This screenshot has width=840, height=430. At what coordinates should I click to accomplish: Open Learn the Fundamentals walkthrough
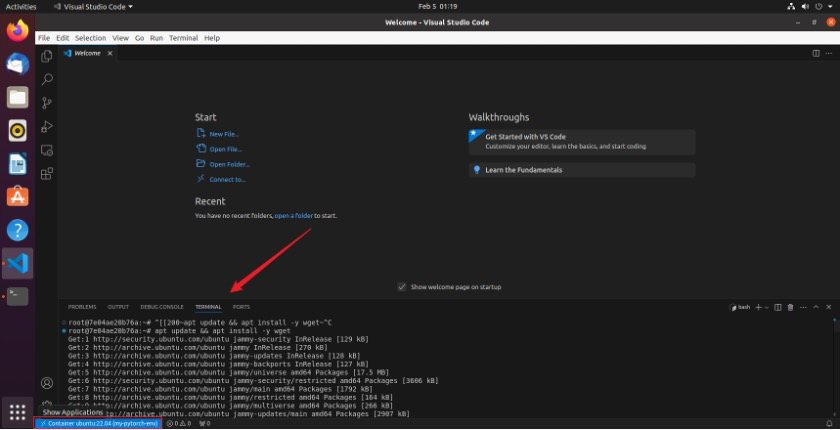point(582,170)
